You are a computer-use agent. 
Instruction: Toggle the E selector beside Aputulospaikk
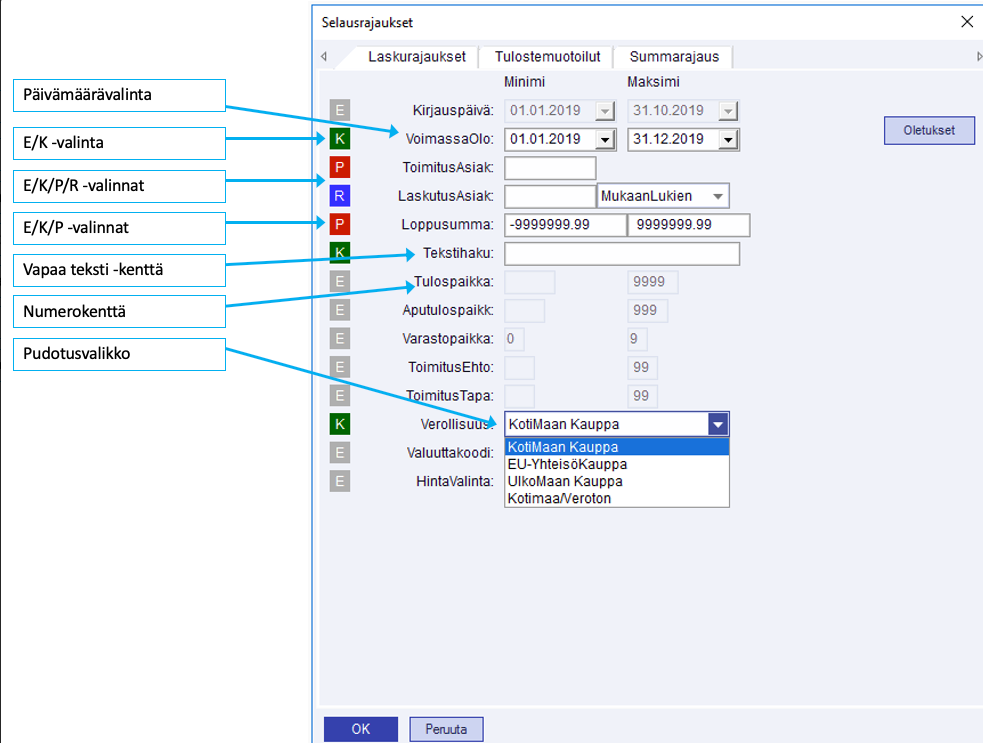pos(340,310)
